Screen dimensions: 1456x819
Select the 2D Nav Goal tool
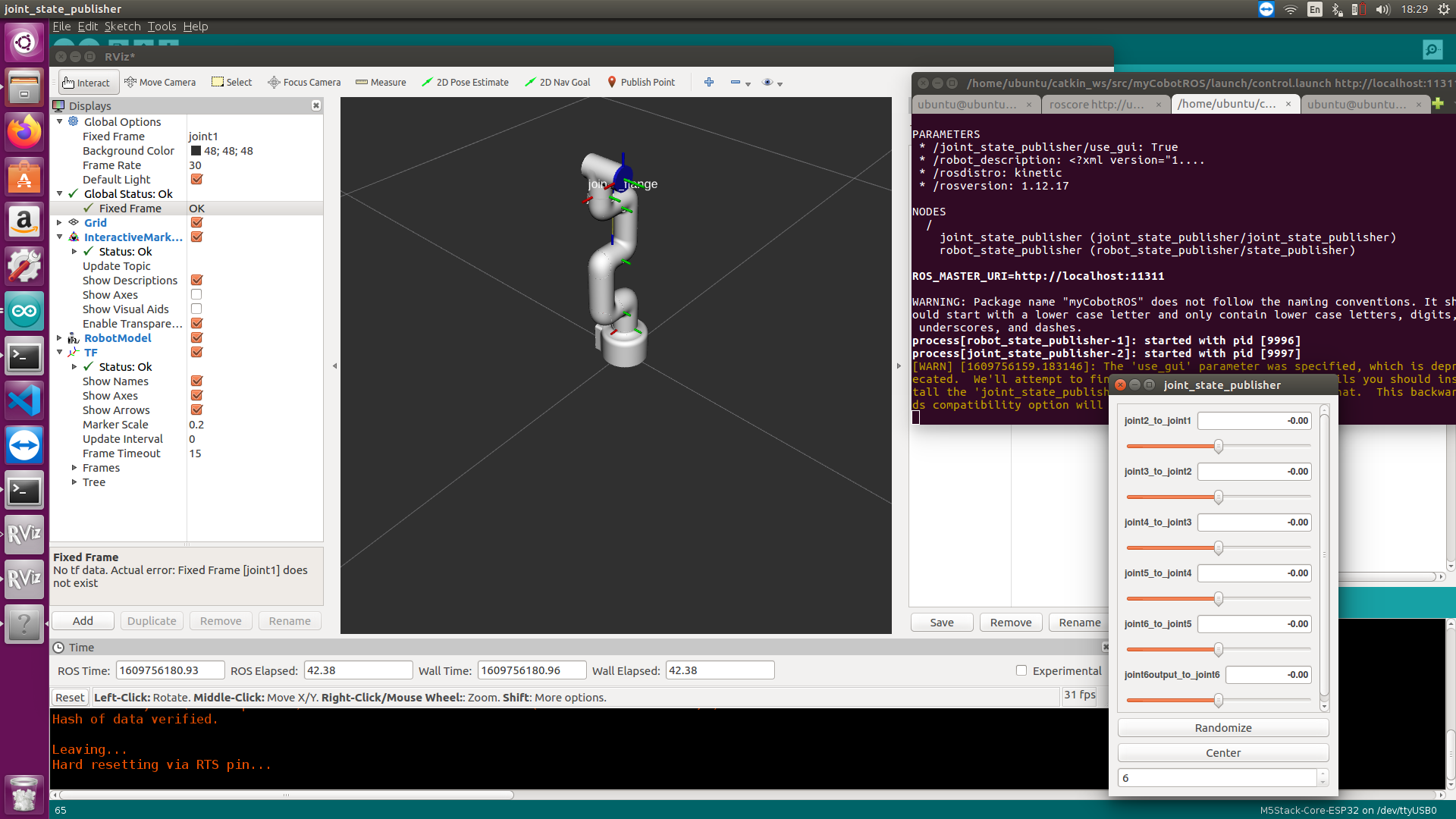tap(557, 82)
